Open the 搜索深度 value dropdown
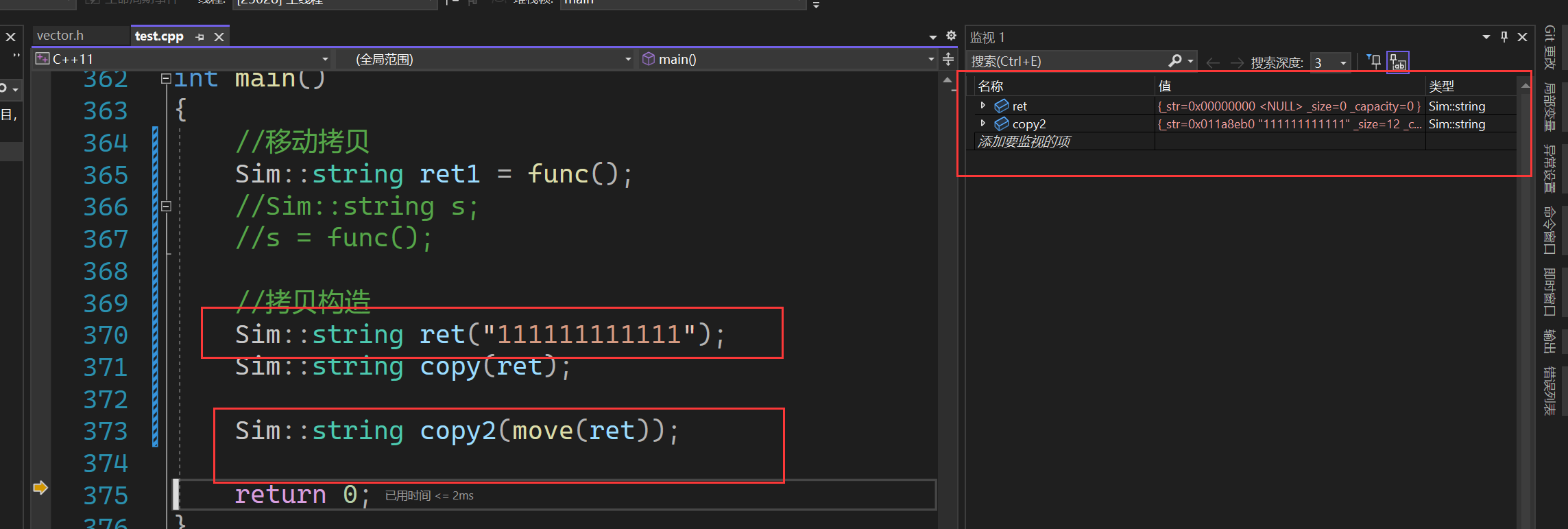This screenshot has width=1568, height=529. pyautogui.click(x=1343, y=62)
